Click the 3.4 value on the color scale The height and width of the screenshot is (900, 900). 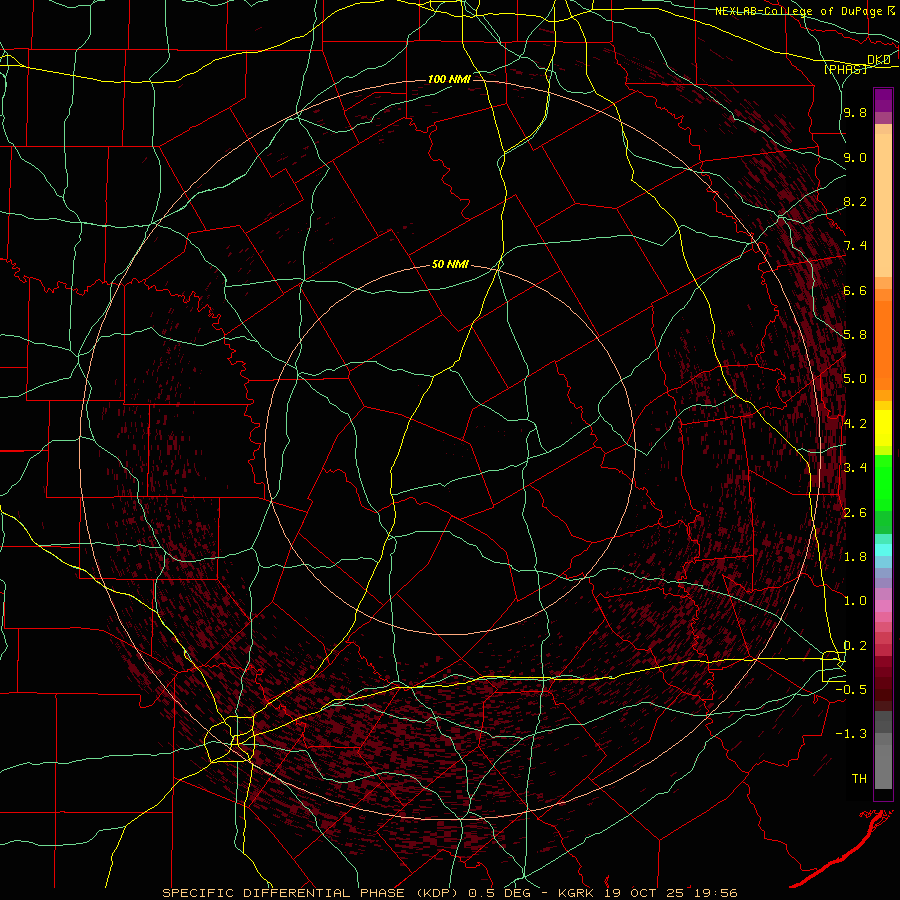coord(855,468)
